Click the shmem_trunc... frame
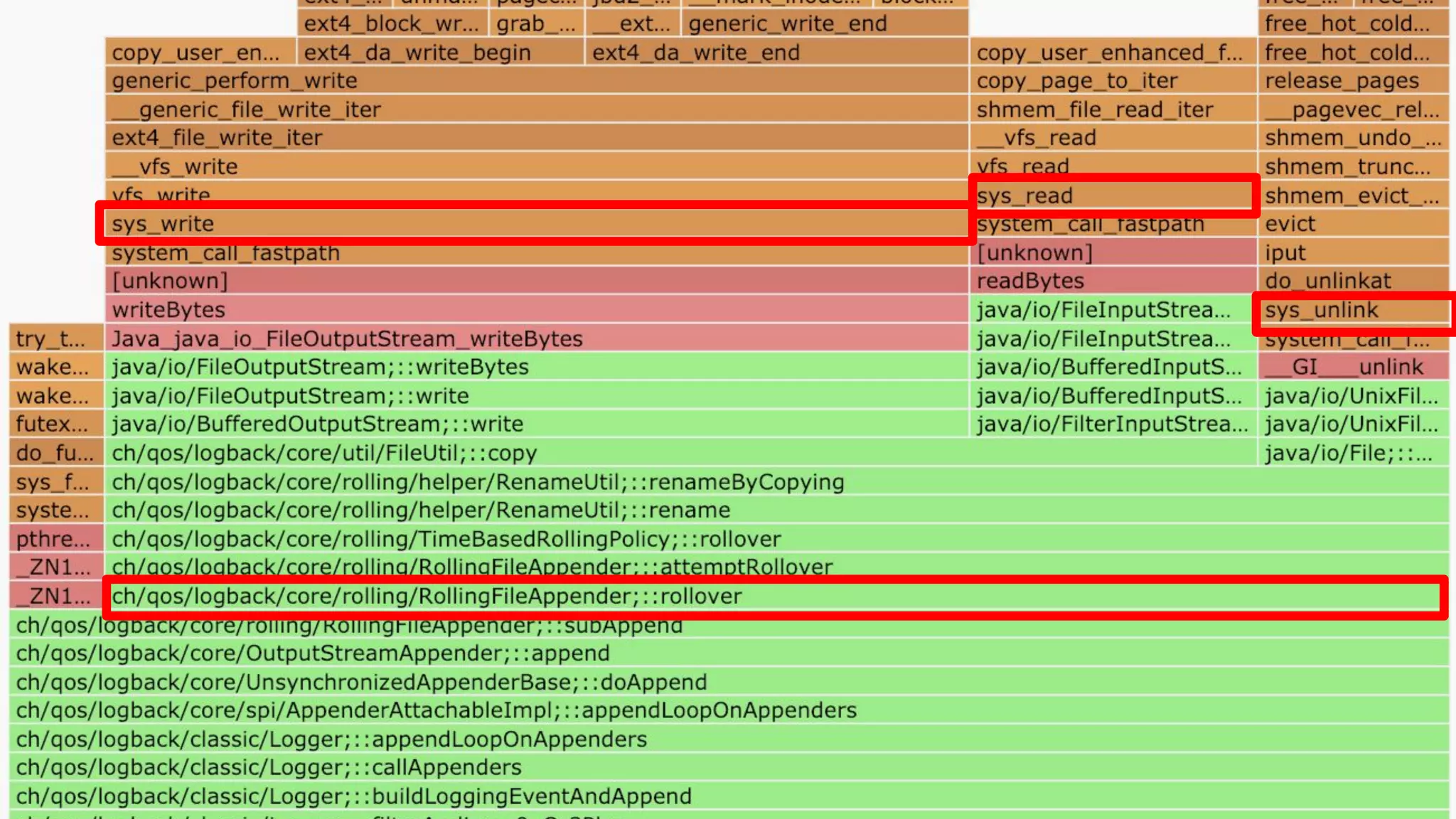1456x819 pixels. tap(1354, 166)
